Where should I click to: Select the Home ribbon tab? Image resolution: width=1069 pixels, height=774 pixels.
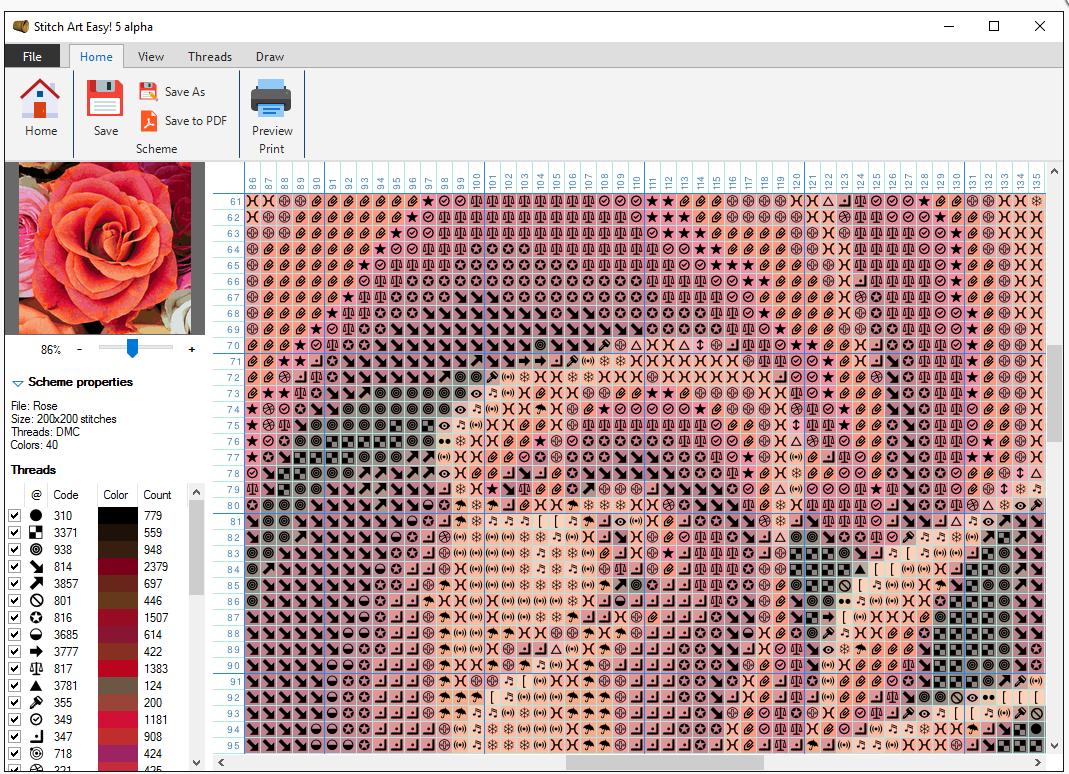coord(96,57)
